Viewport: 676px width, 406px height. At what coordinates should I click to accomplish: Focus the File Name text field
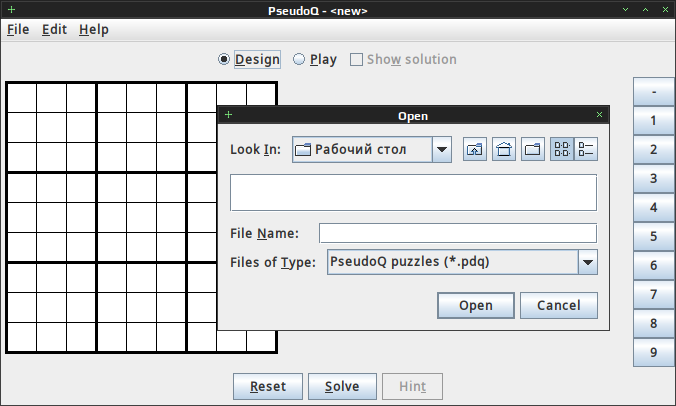(x=458, y=233)
